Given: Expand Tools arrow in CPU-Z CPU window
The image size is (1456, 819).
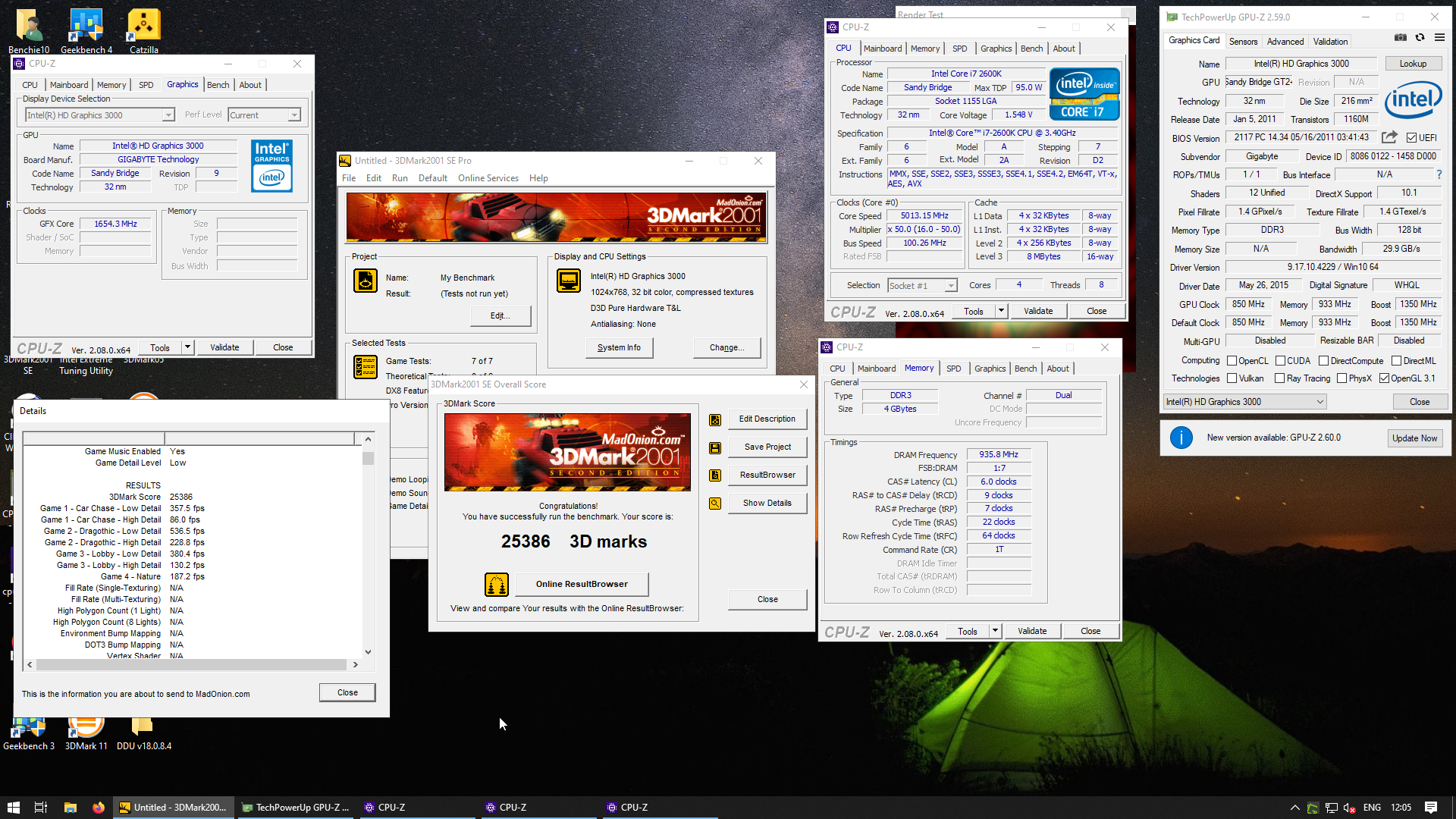Looking at the screenshot, I should coord(1001,311).
